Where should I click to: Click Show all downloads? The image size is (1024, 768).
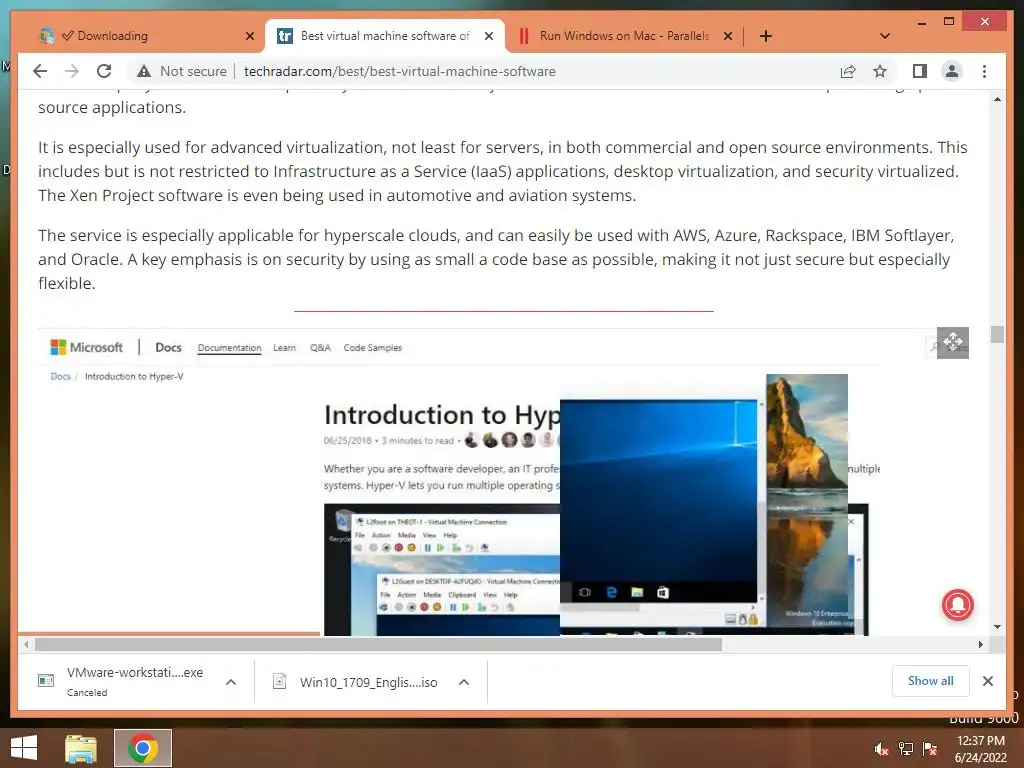931,680
